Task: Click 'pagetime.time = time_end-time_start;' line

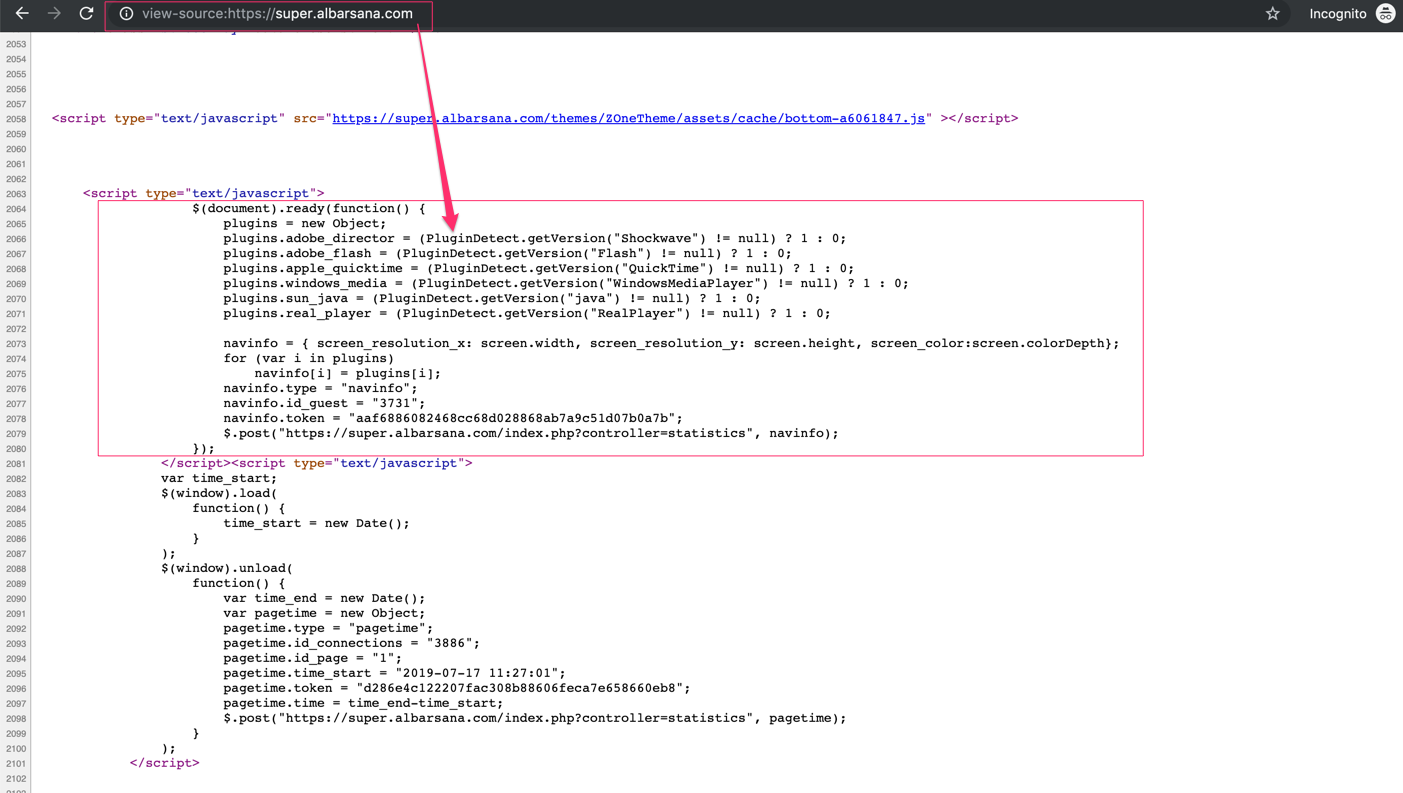Action: click(363, 703)
